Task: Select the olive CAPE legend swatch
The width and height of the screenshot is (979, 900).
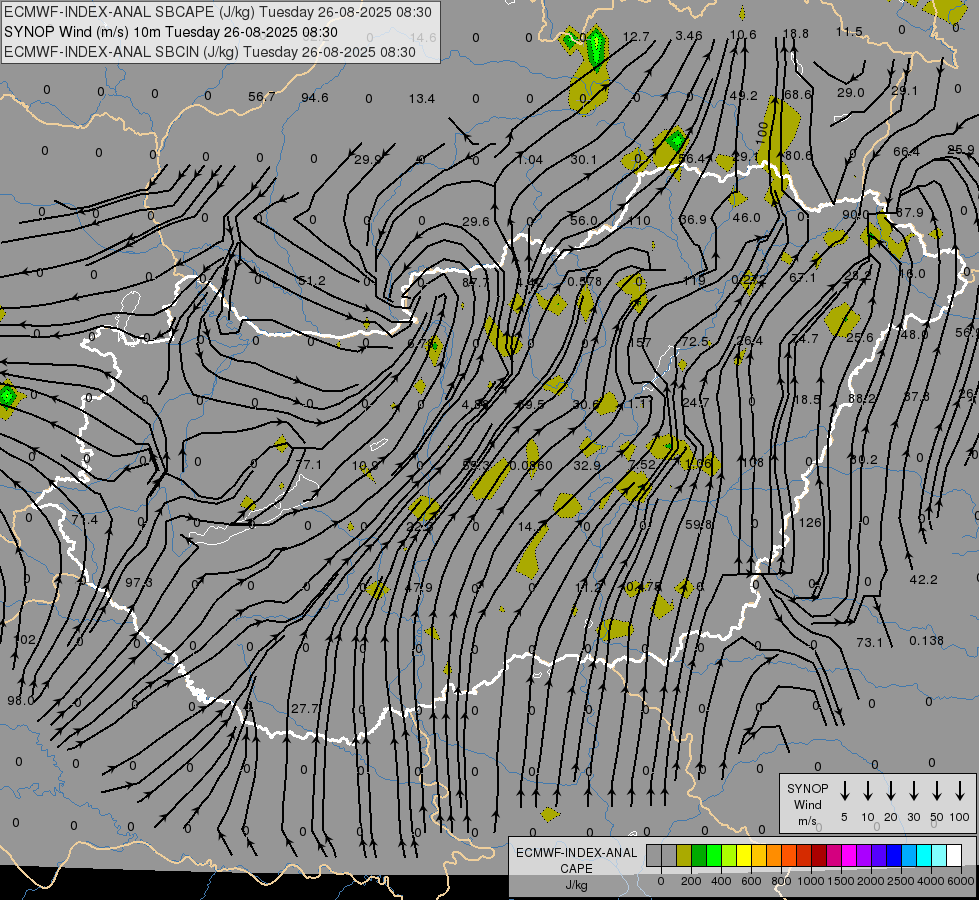Action: 684,856
